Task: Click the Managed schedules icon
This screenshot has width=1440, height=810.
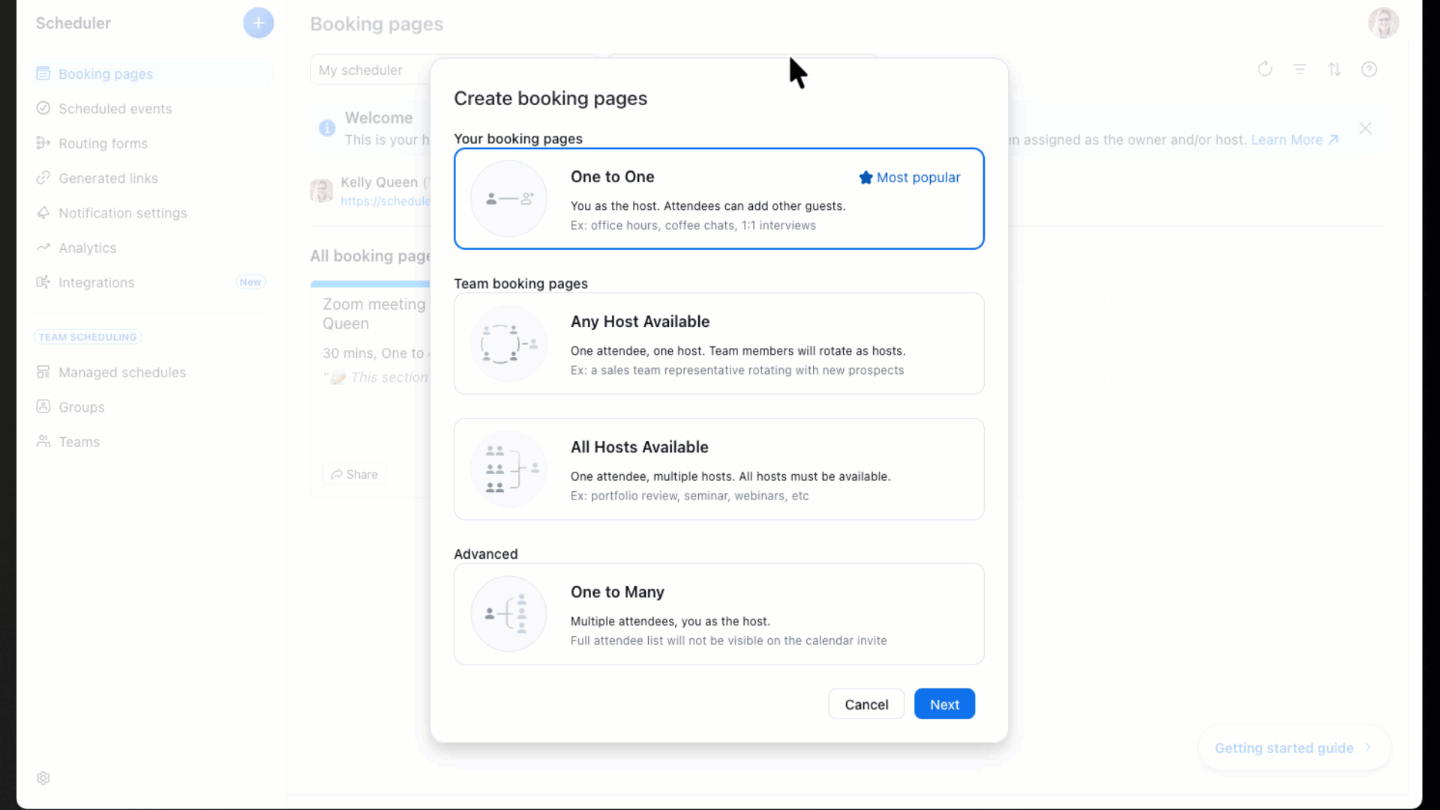Action: (43, 372)
